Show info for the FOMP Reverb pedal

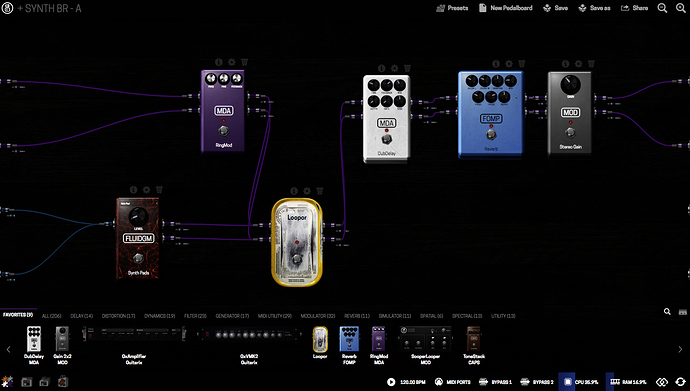pyautogui.click(x=496, y=64)
